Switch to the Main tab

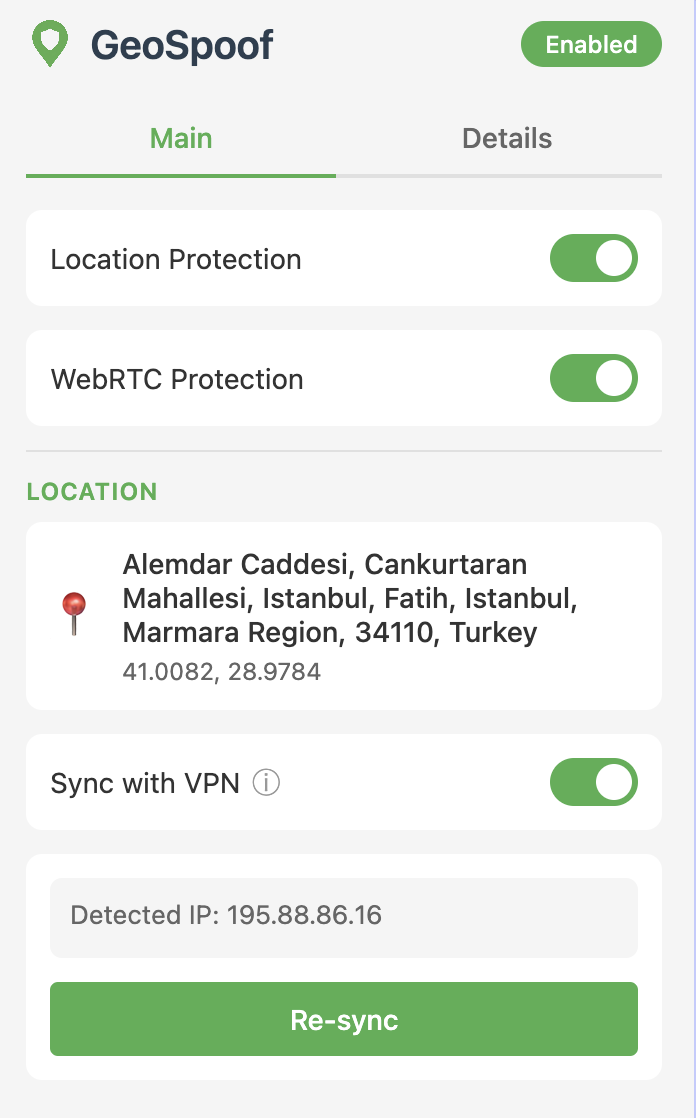tap(181, 138)
